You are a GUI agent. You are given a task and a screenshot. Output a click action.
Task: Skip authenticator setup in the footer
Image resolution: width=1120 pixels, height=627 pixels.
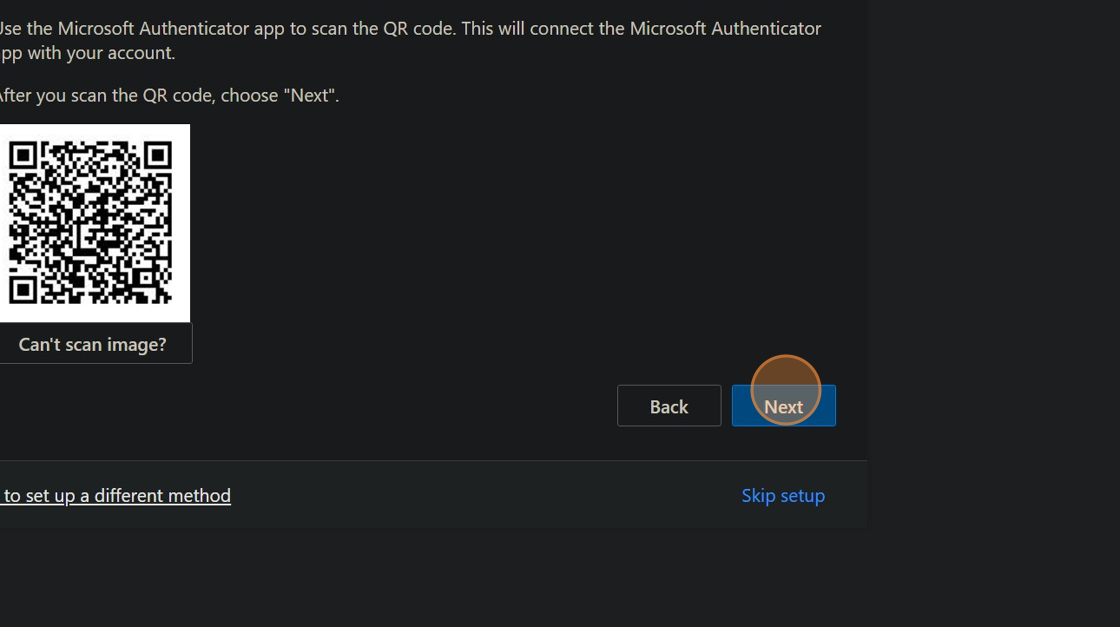tap(782, 495)
